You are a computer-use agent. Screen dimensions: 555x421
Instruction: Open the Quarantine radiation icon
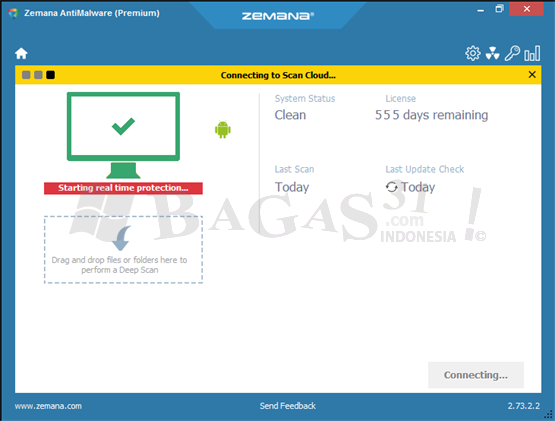tap(492, 53)
